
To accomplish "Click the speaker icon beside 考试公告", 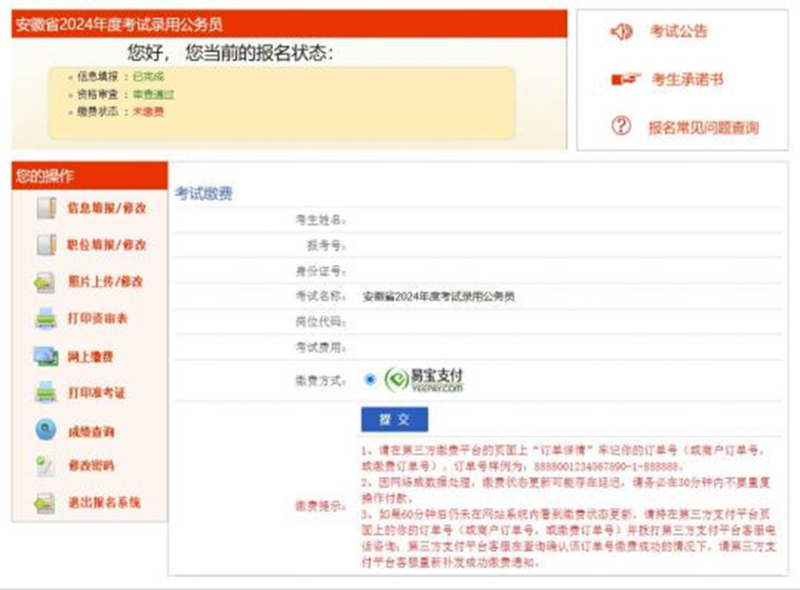I will (x=622, y=30).
